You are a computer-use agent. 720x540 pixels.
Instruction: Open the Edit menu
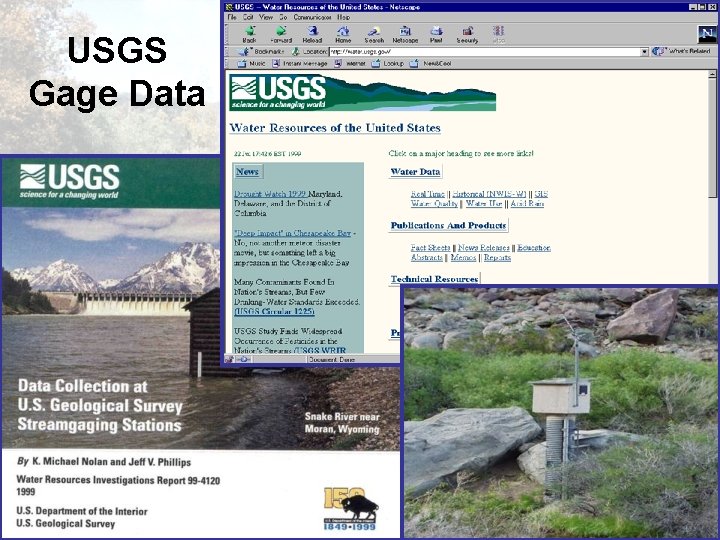248,17
